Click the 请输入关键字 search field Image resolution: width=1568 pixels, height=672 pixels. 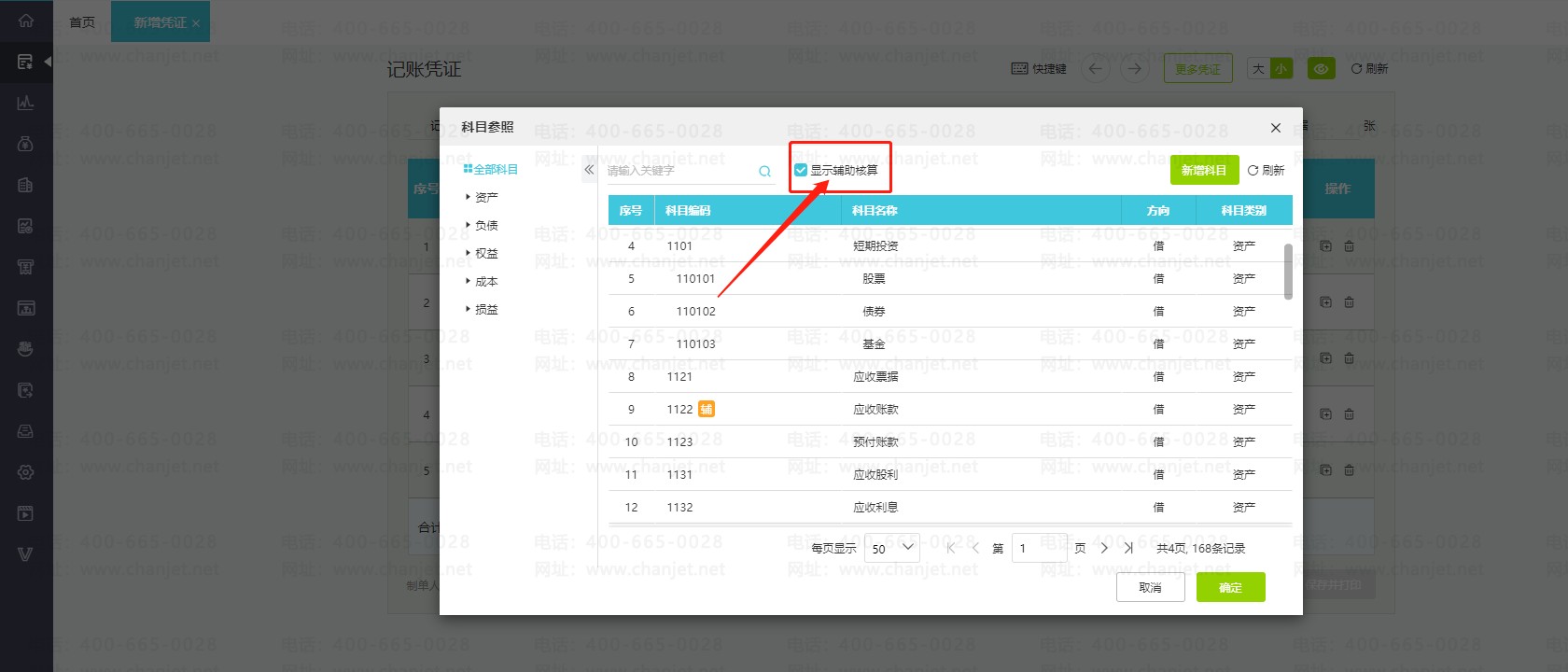[679, 171]
